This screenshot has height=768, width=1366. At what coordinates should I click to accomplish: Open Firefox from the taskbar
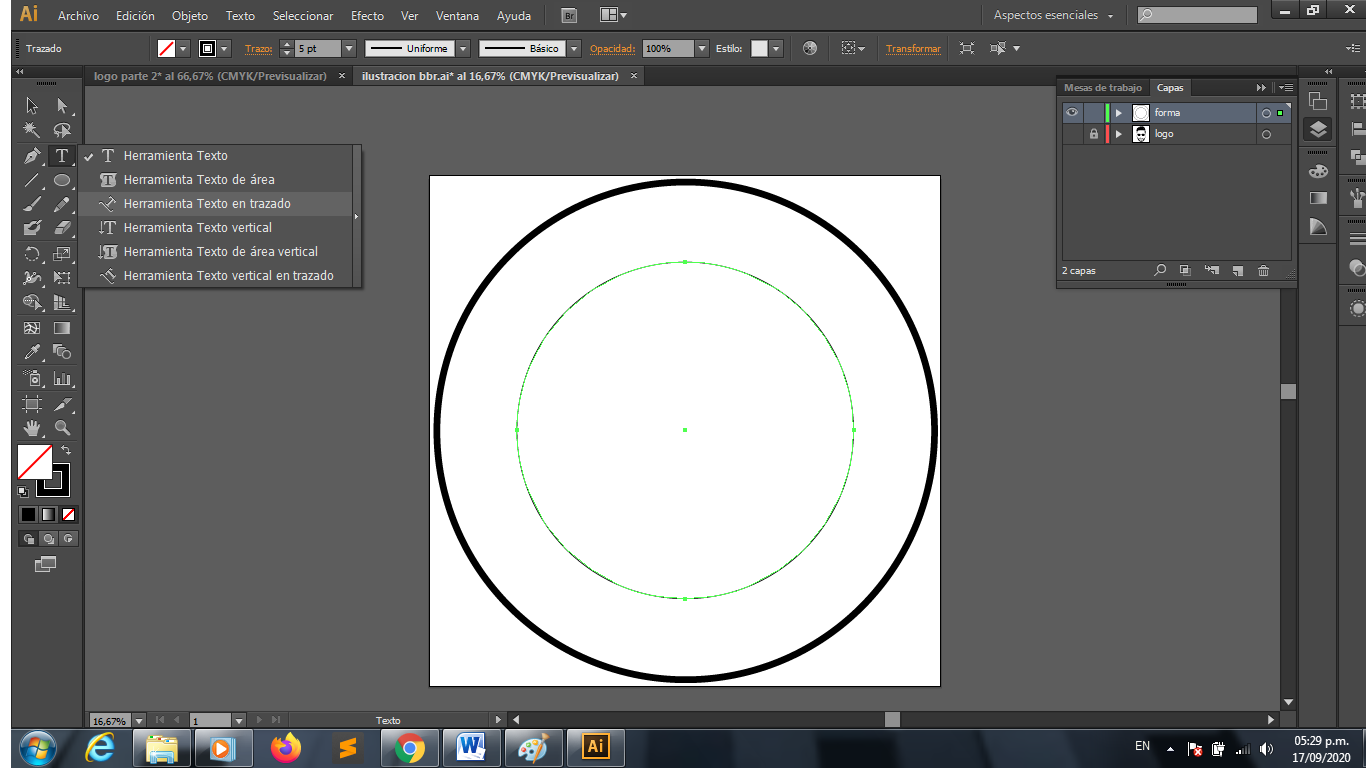pyautogui.click(x=286, y=747)
